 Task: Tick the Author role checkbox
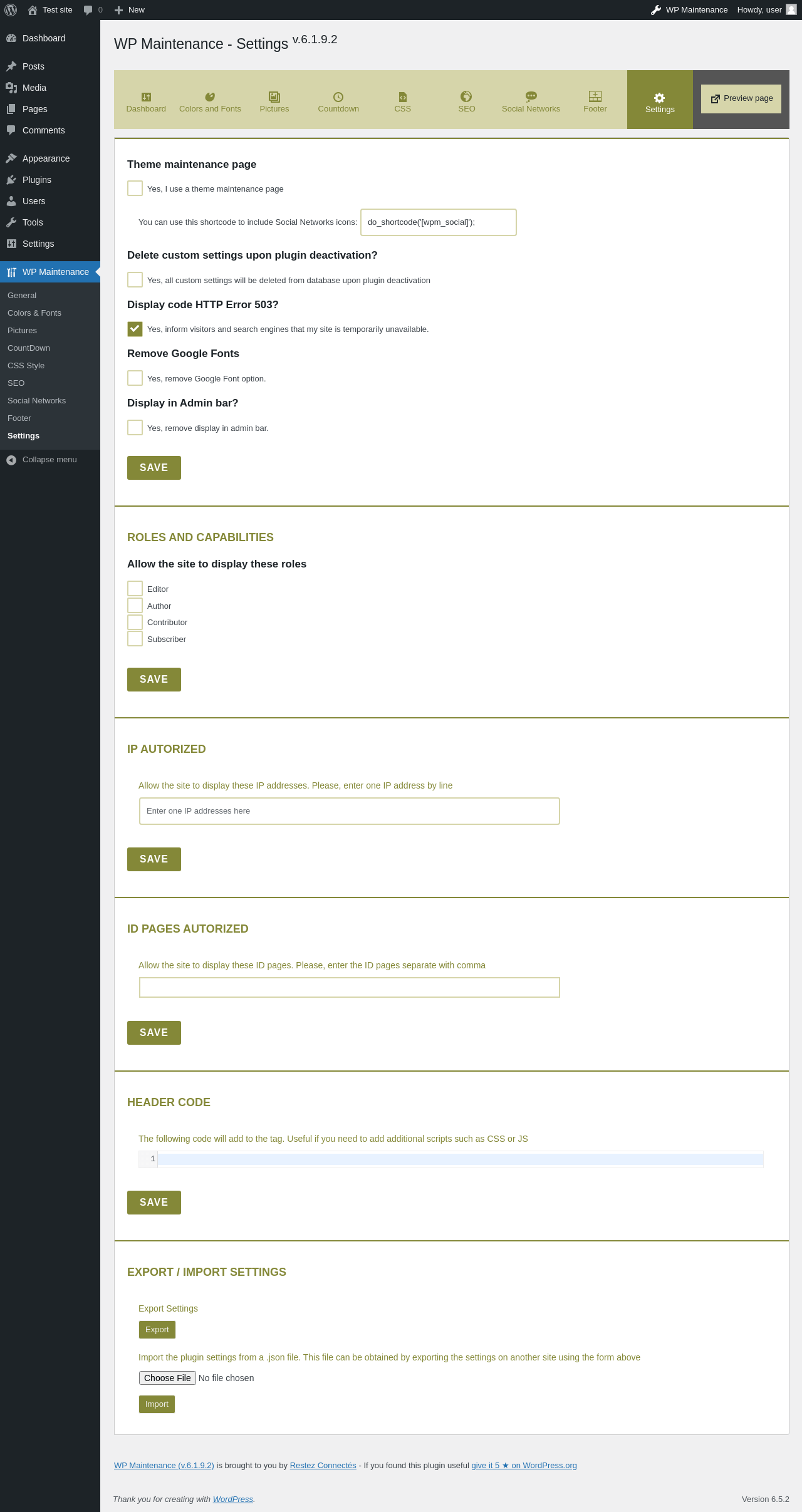(x=135, y=605)
